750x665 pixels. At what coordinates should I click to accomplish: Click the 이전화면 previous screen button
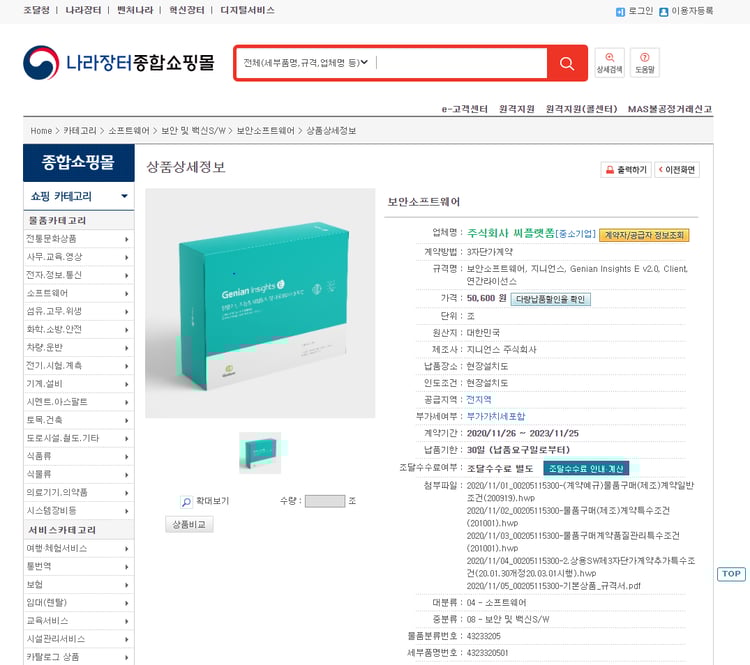click(x=676, y=170)
